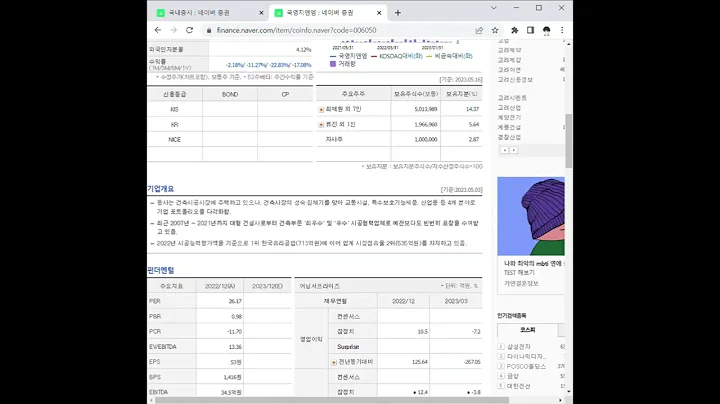
Task: Click the PBR value 0.98
Action: pos(236,316)
